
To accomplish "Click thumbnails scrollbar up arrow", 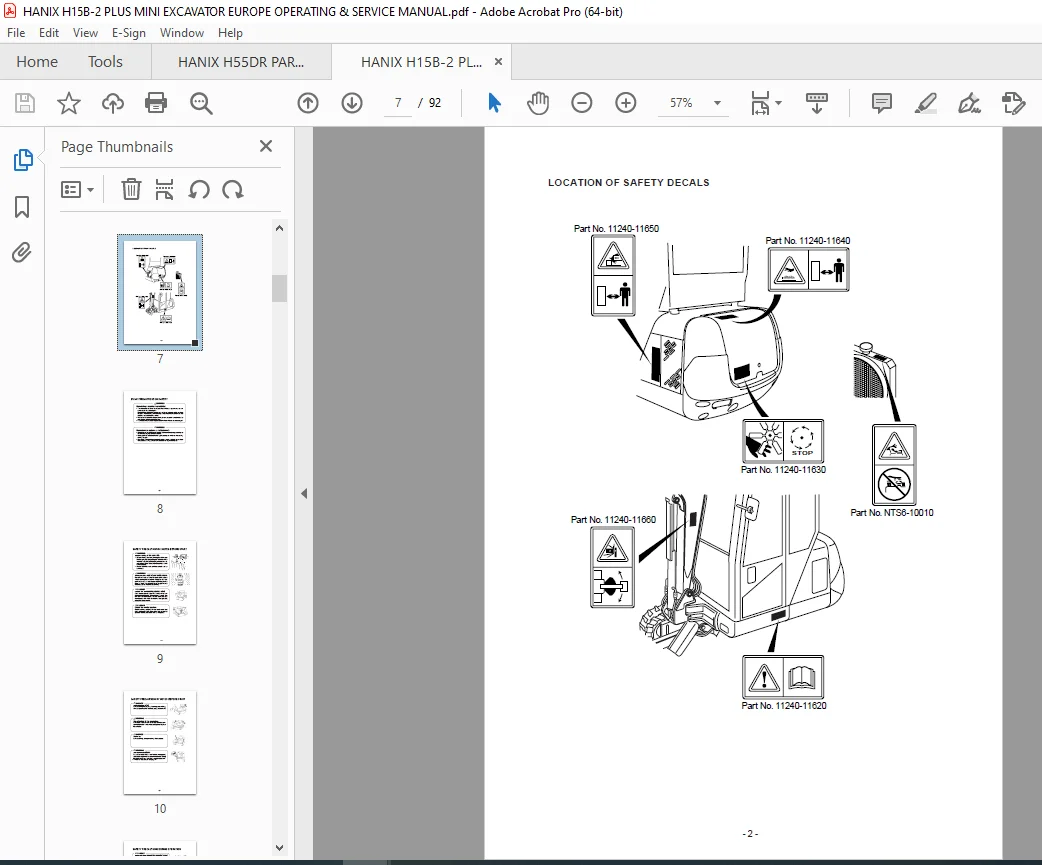I will (279, 229).
